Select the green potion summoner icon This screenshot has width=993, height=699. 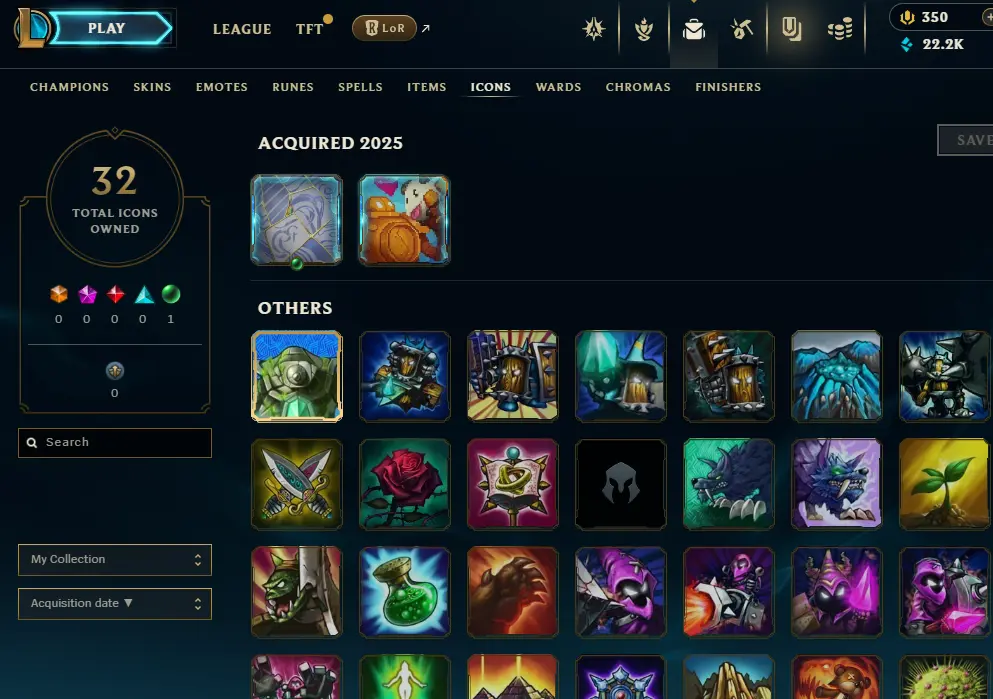click(x=405, y=592)
